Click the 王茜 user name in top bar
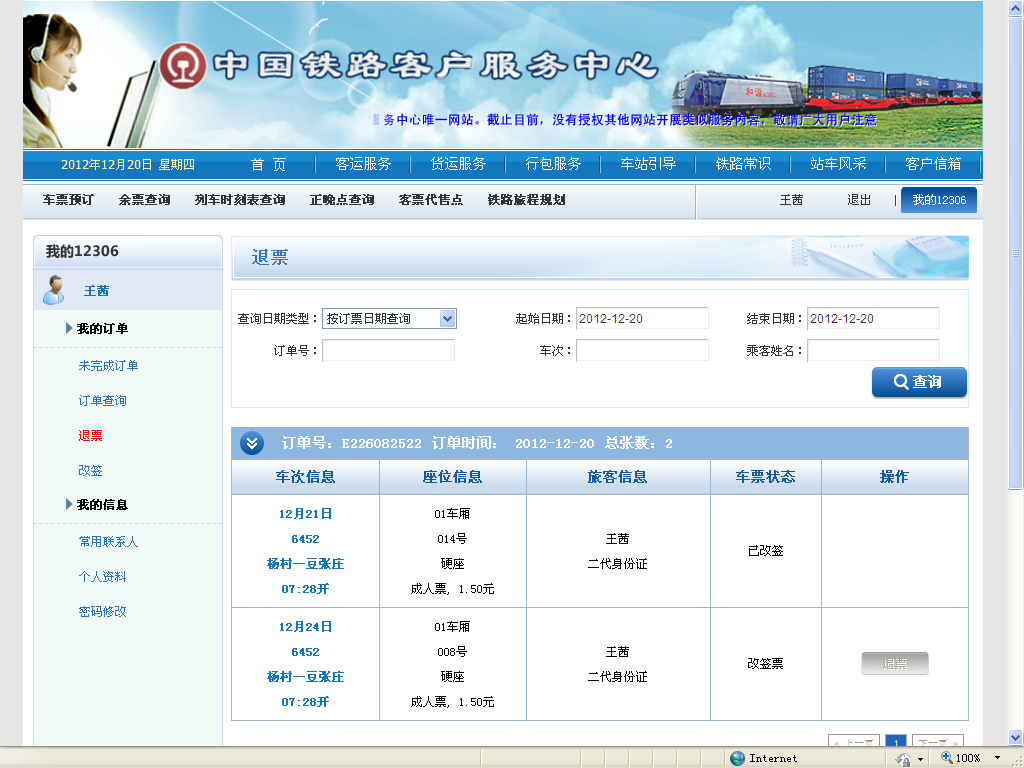Viewport: 1024px width, 768px height. click(791, 200)
